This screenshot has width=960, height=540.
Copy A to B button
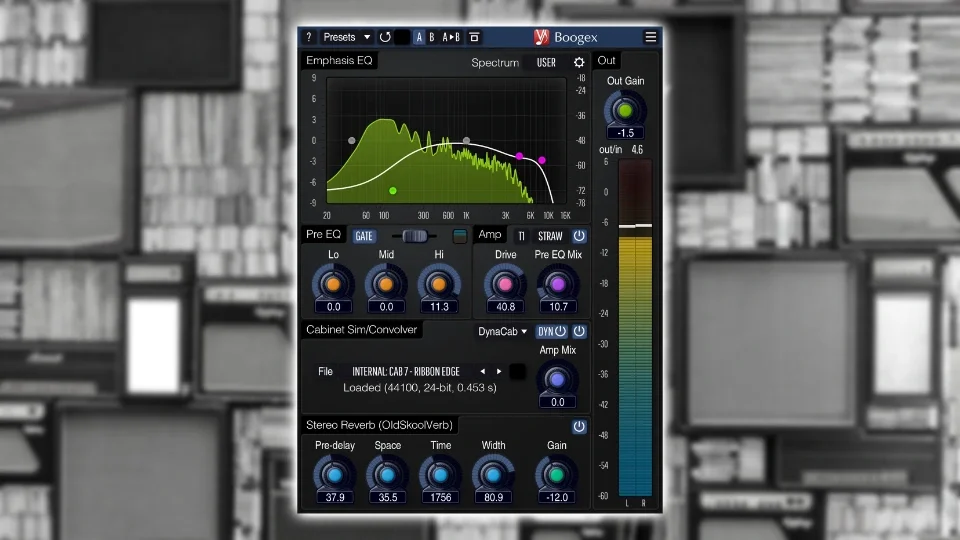451,37
